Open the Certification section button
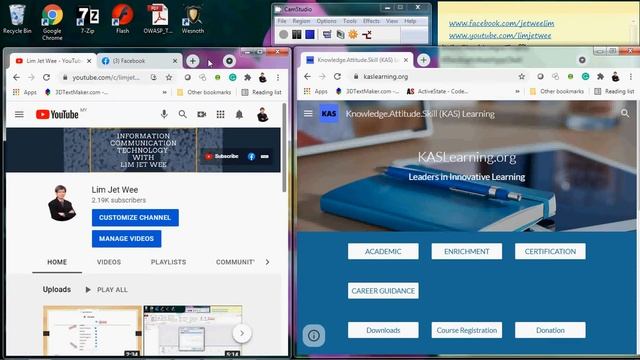This screenshot has width=640, height=360. coord(550,251)
